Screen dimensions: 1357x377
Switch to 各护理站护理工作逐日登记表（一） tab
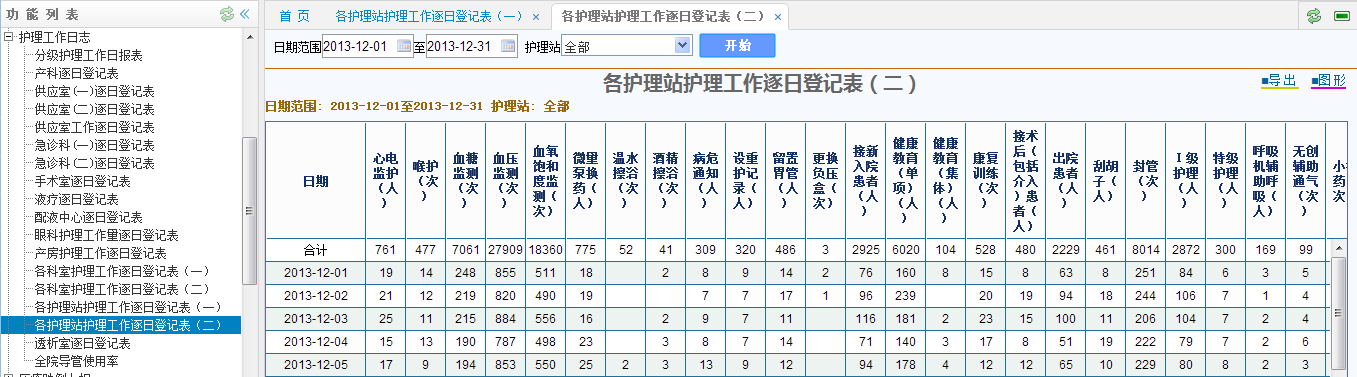[429, 16]
